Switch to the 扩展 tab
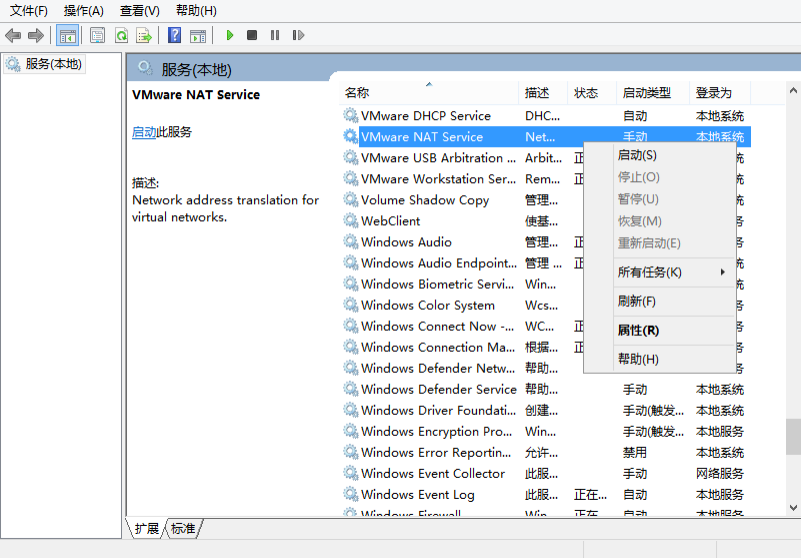The height and width of the screenshot is (559, 802). point(146,528)
